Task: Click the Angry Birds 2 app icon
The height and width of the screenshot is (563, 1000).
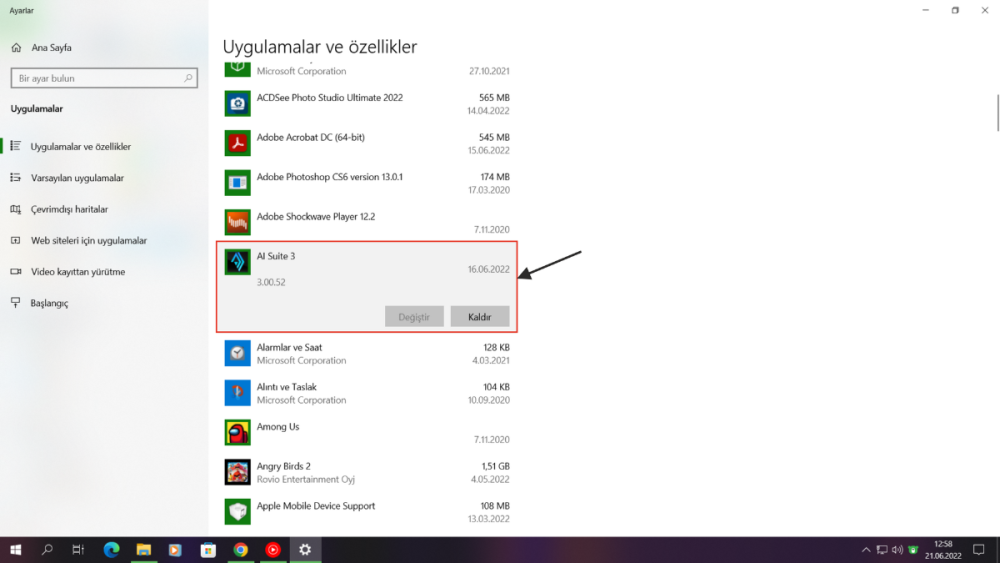Action: (x=237, y=472)
